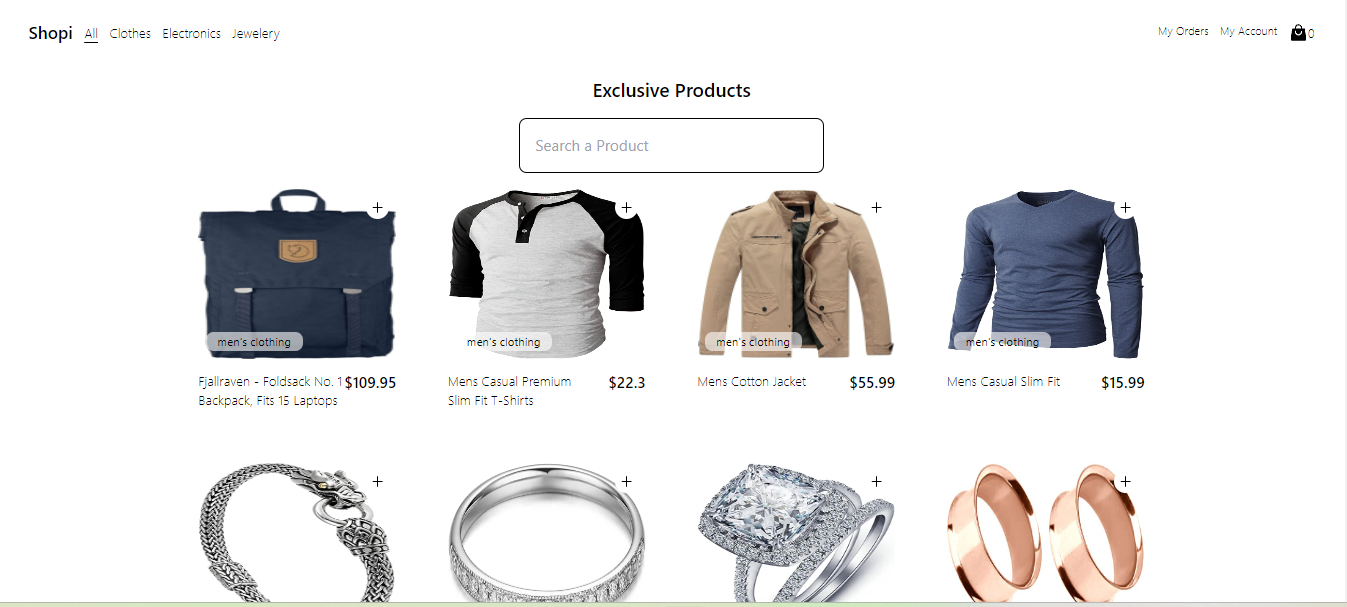Add dragon chain bracelet using plus icon
The width and height of the screenshot is (1347, 607).
pyautogui.click(x=377, y=481)
